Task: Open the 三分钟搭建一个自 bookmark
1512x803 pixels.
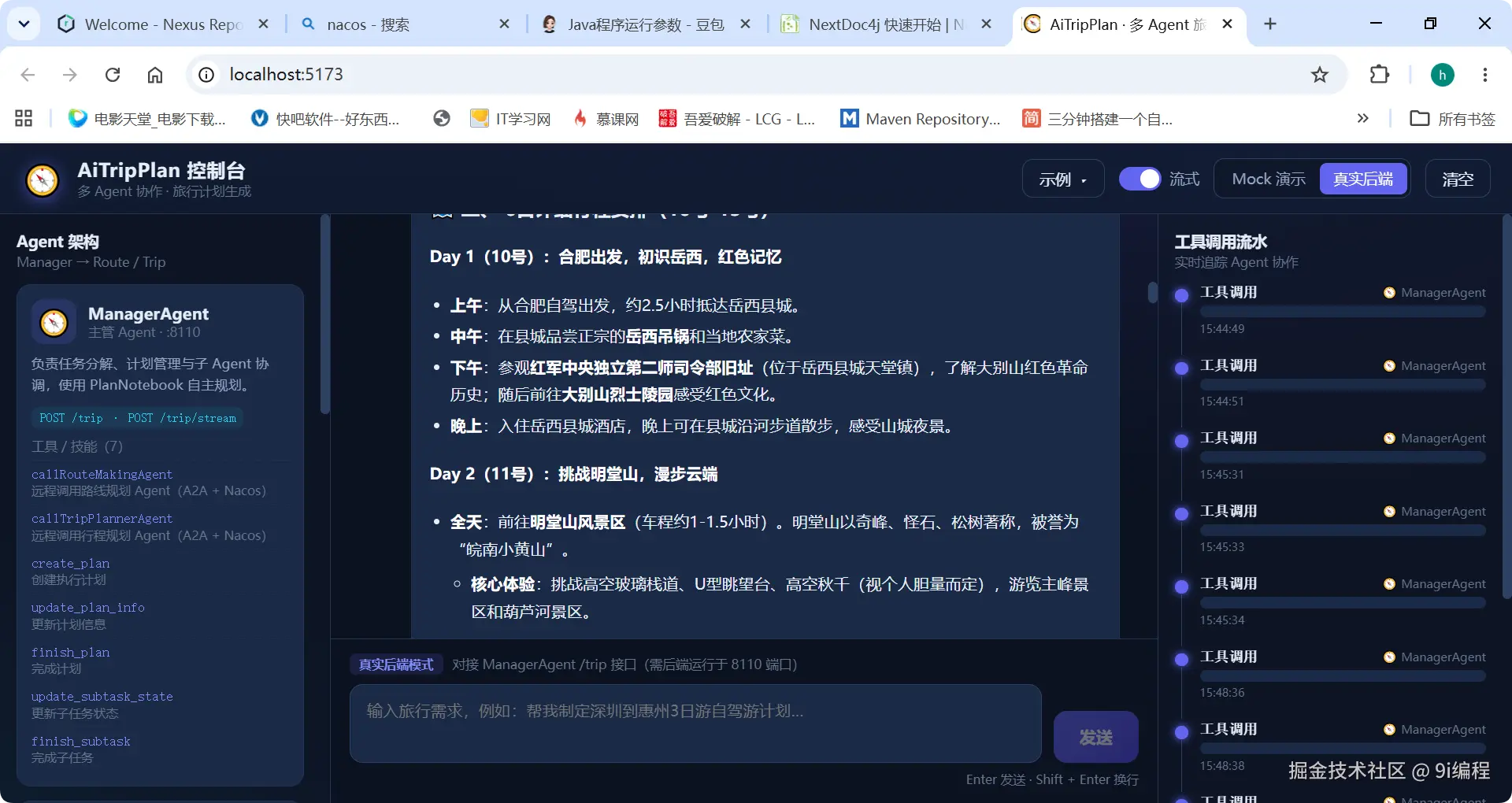Action: (x=1097, y=119)
